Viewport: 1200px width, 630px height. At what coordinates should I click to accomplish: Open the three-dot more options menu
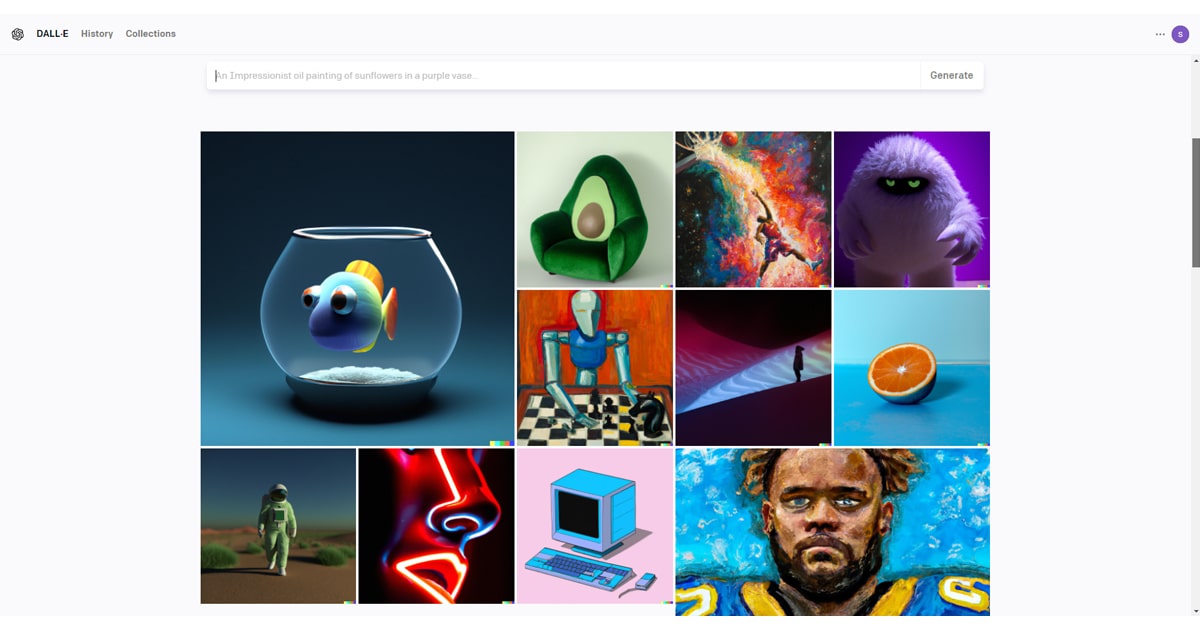(x=1160, y=34)
